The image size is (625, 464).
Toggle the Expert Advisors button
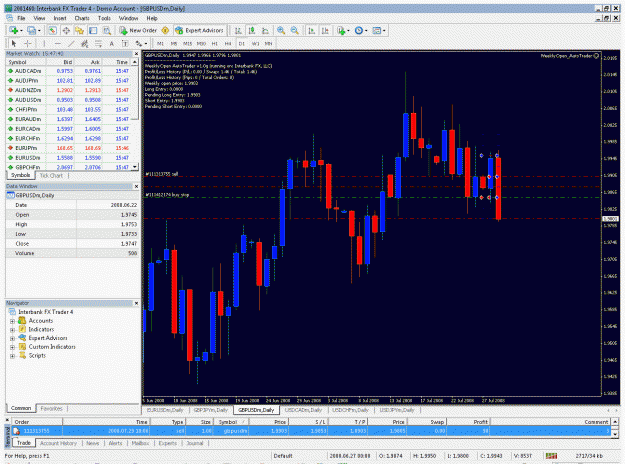199,30
